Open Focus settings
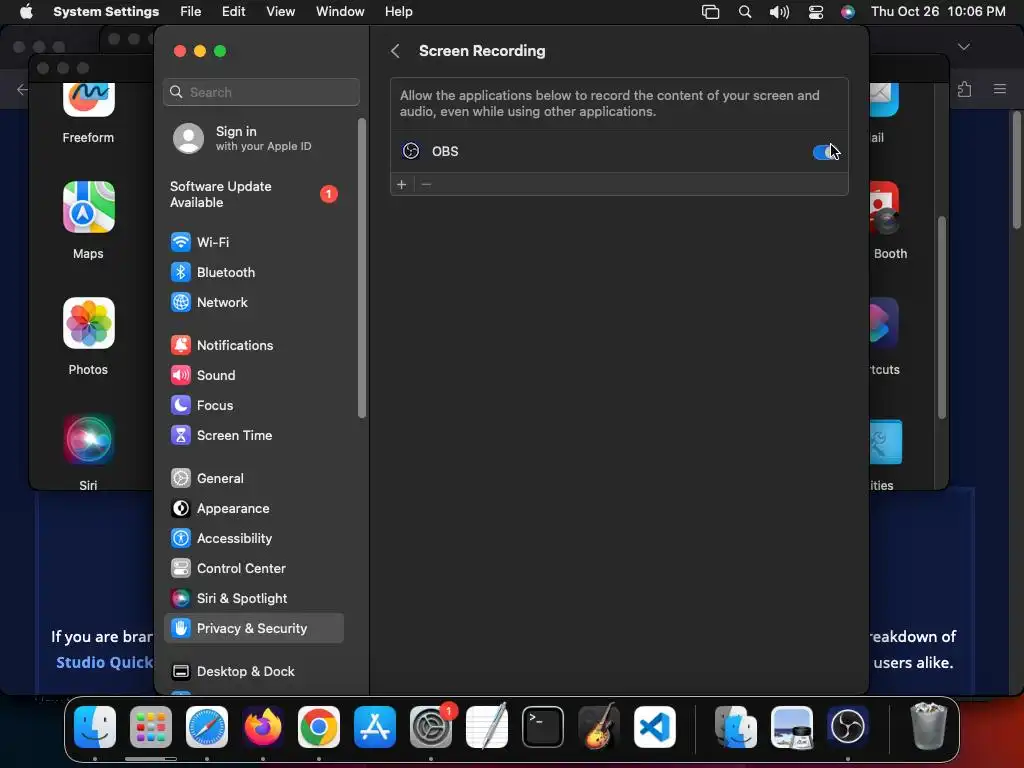The width and height of the screenshot is (1024, 768). pyautogui.click(x=255, y=406)
